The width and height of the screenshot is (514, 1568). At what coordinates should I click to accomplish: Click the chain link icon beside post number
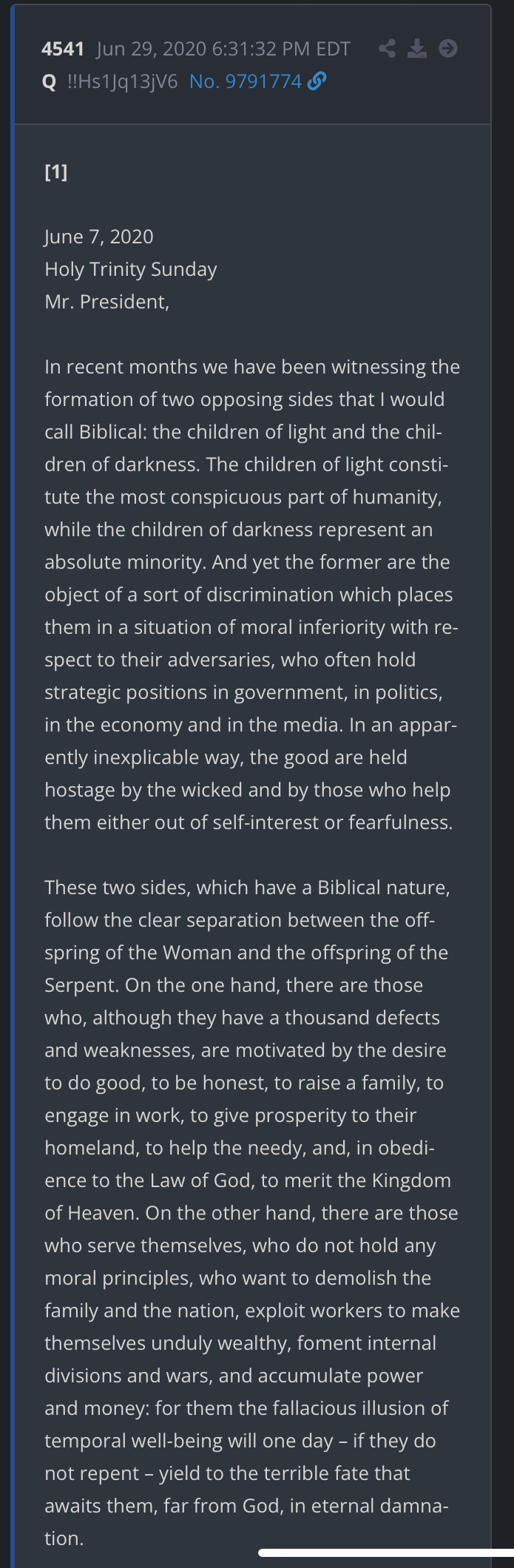pyautogui.click(x=317, y=81)
